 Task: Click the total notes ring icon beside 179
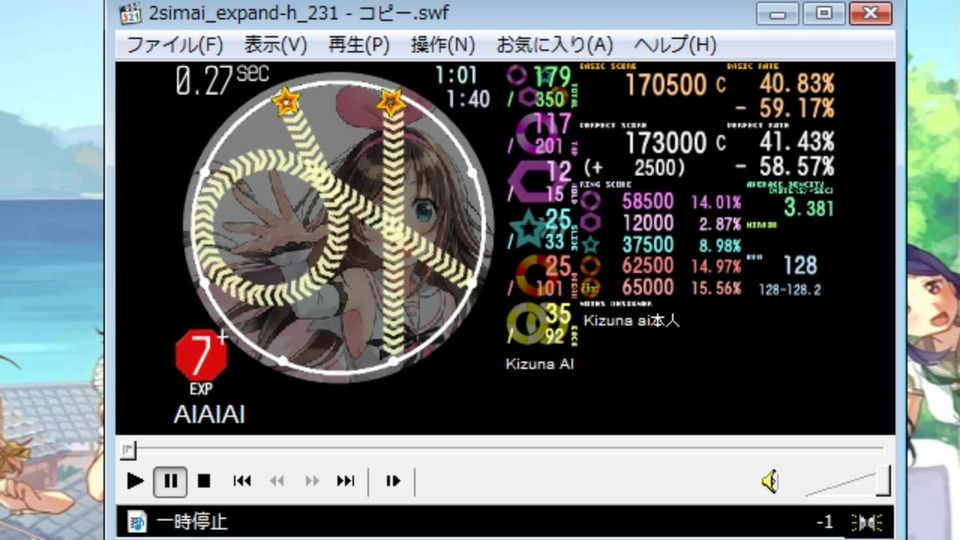click(516, 76)
